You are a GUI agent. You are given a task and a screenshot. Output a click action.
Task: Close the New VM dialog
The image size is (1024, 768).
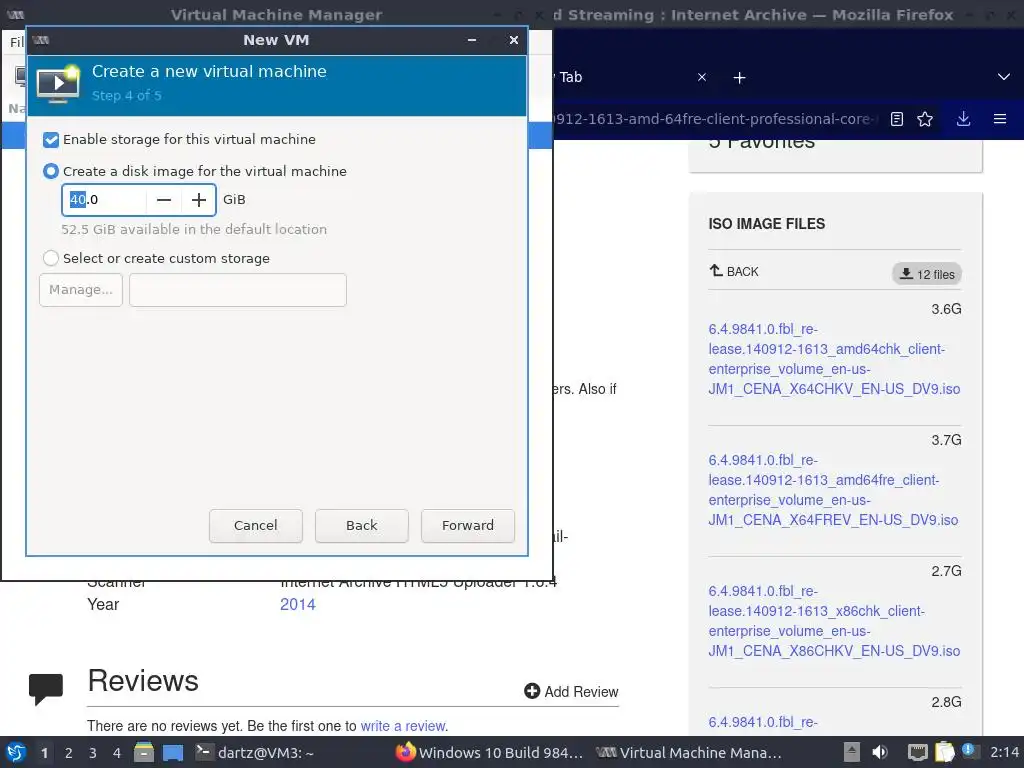click(514, 40)
